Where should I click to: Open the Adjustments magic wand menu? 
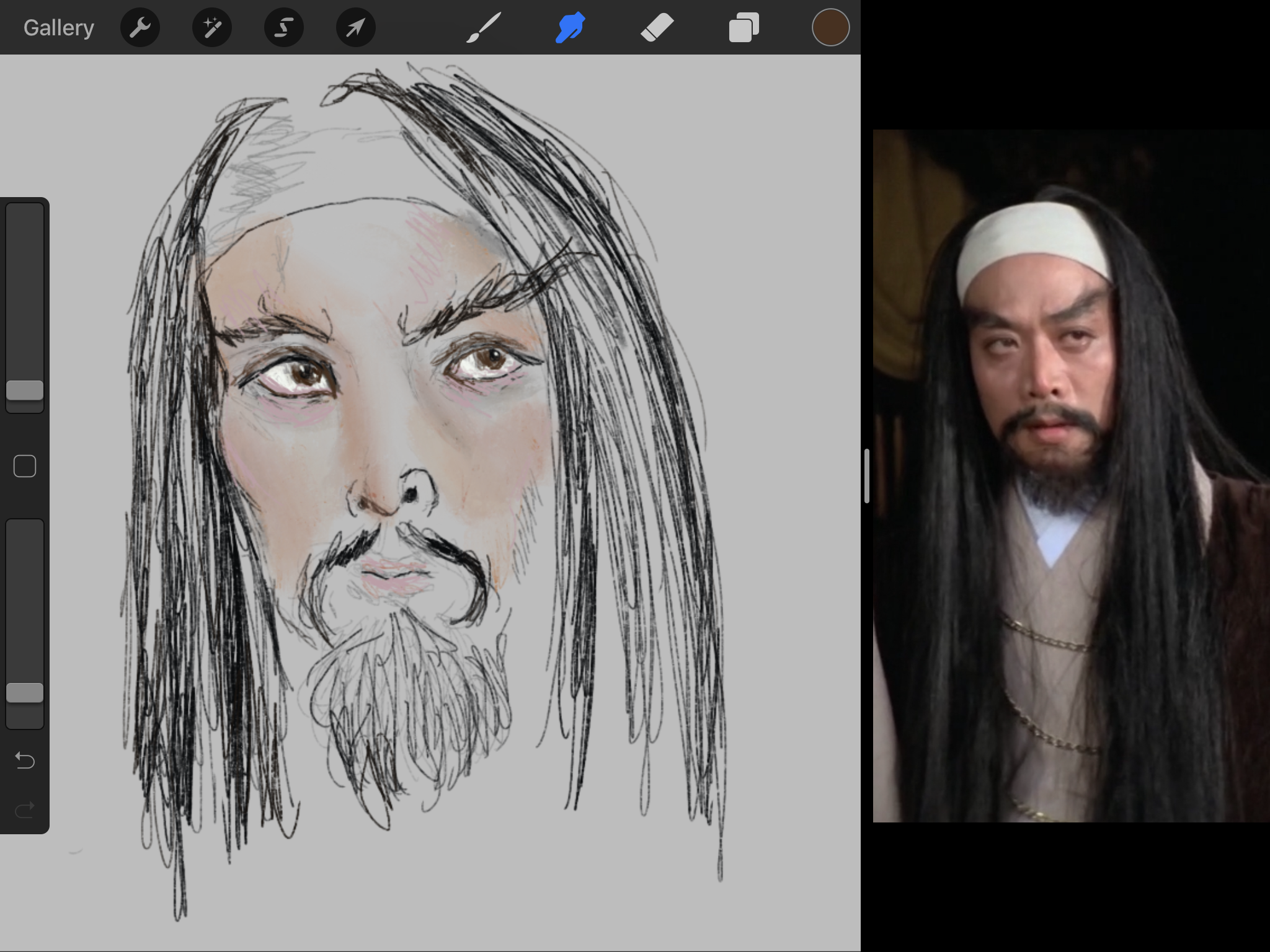click(x=212, y=28)
